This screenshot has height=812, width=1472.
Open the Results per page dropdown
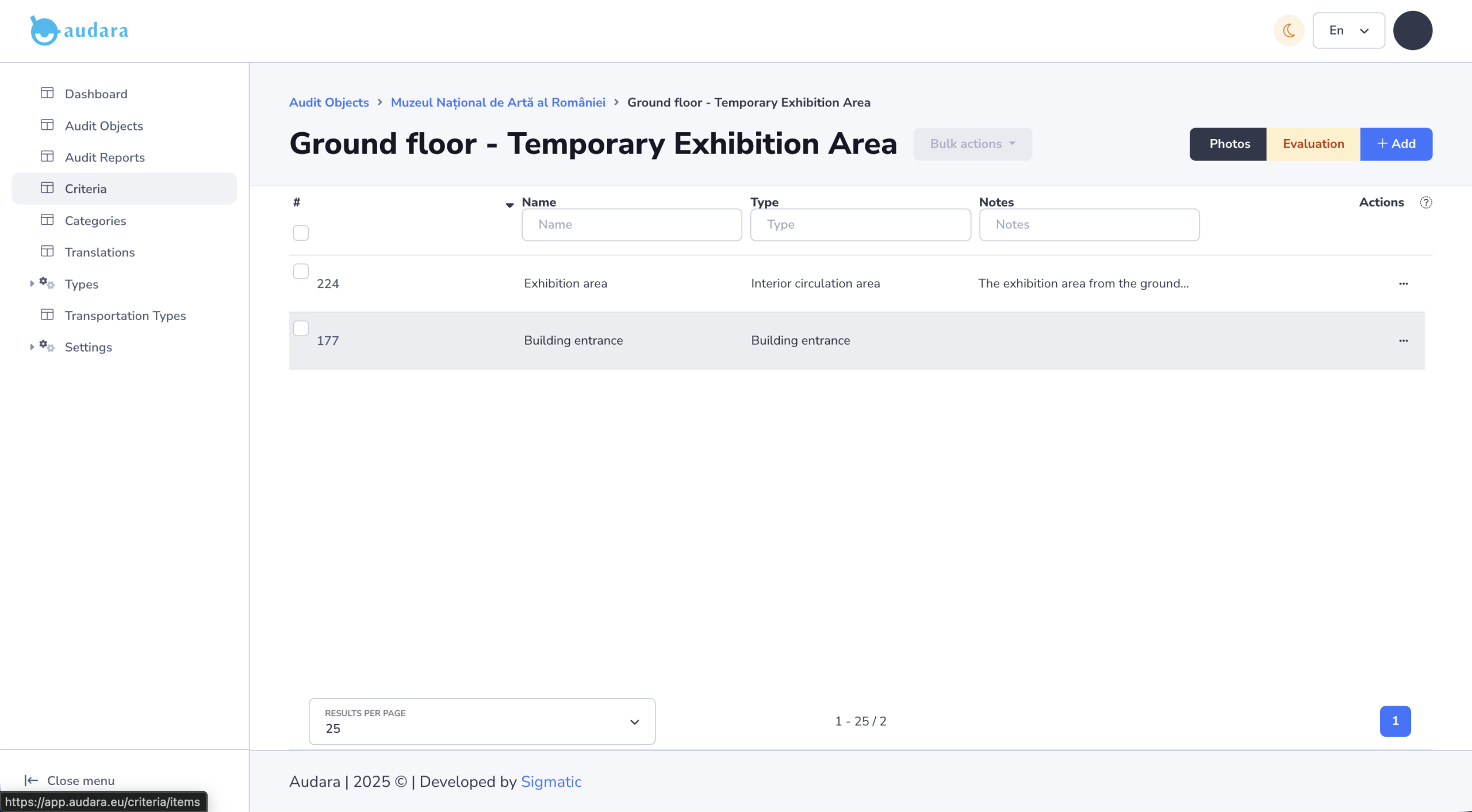[482, 721]
